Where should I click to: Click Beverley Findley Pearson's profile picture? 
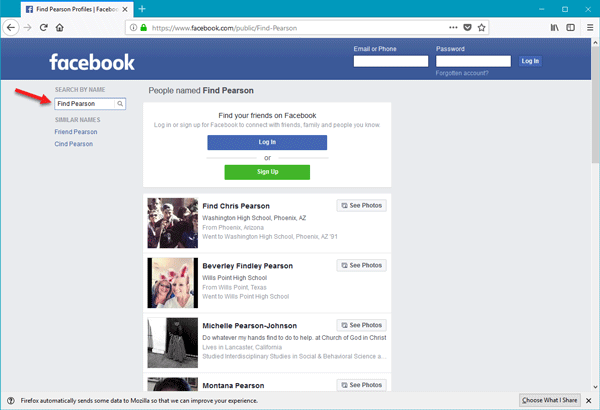pyautogui.click(x=172, y=283)
